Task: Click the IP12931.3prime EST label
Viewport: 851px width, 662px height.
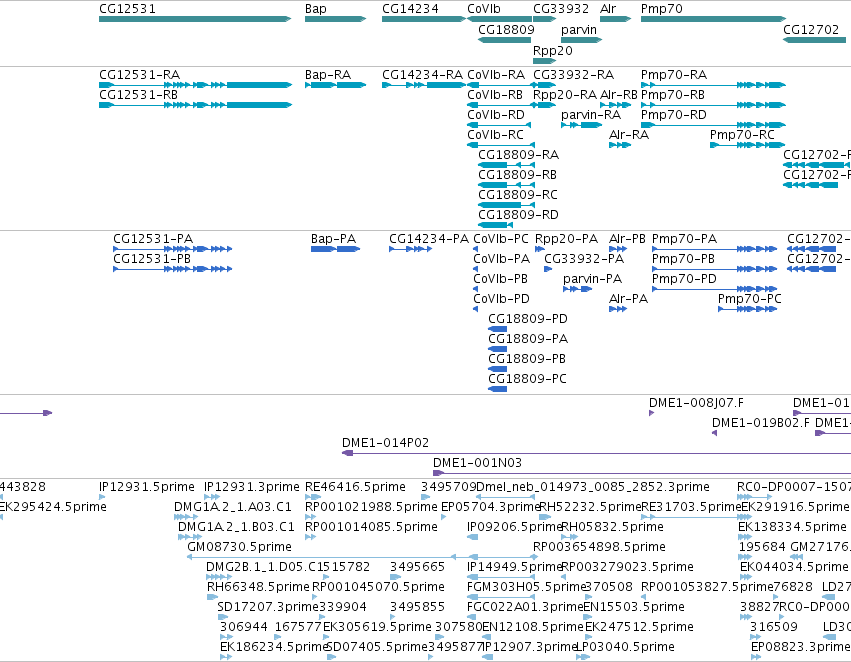Action: point(252,487)
